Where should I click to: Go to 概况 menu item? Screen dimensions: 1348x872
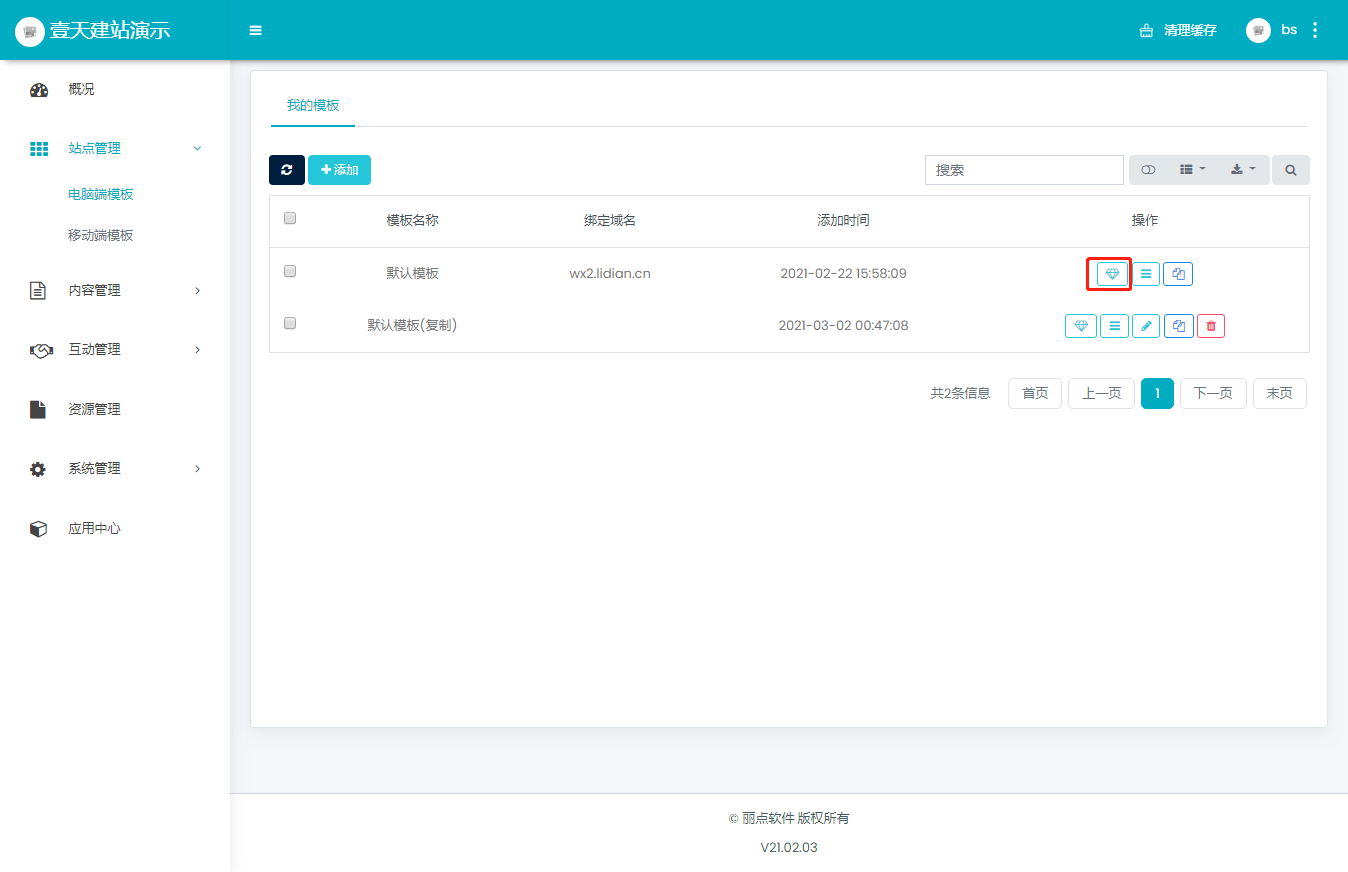(82, 89)
